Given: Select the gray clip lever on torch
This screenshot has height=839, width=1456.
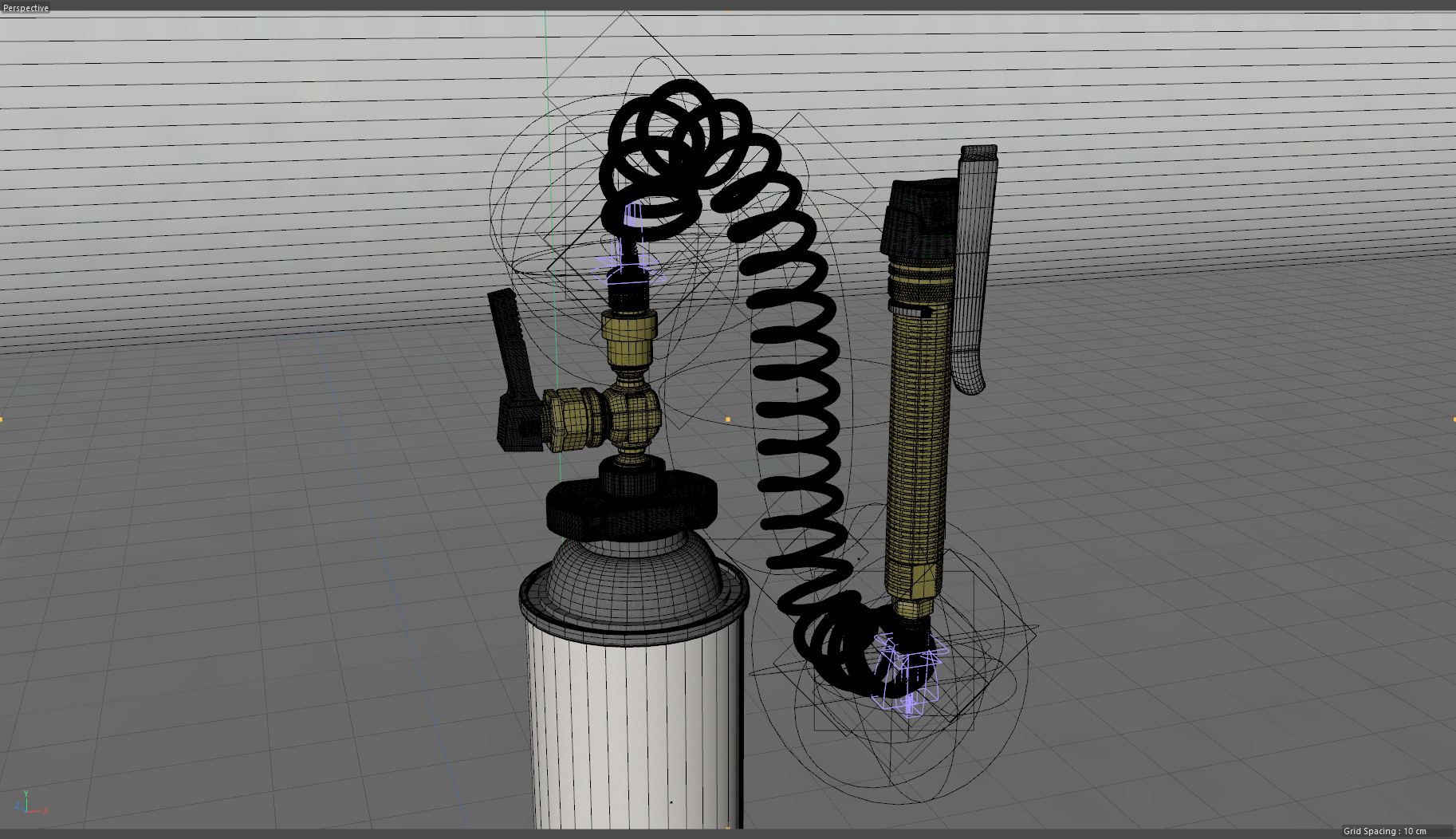Looking at the screenshot, I should point(974,271).
